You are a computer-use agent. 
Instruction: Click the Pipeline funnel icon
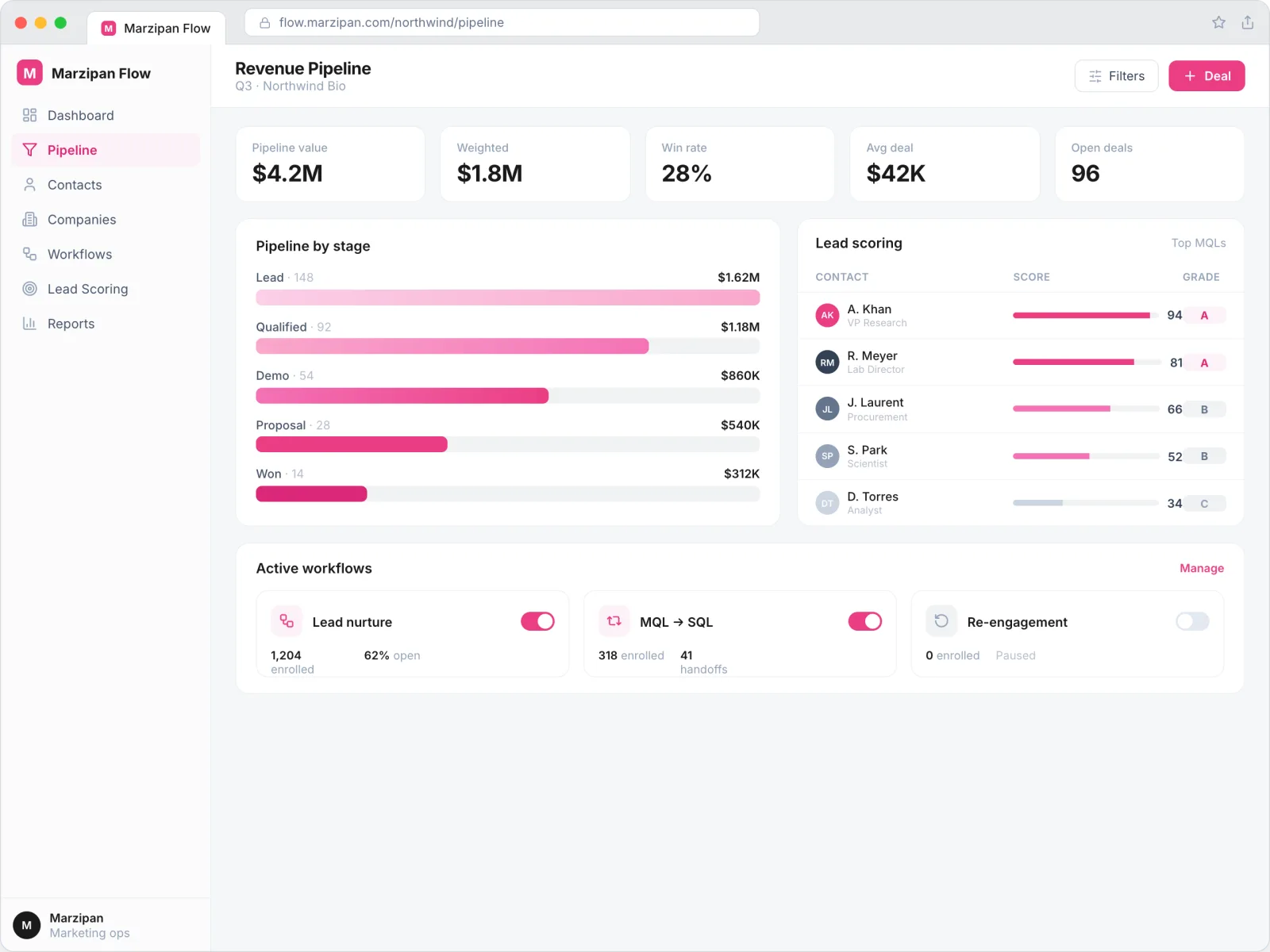pos(29,150)
